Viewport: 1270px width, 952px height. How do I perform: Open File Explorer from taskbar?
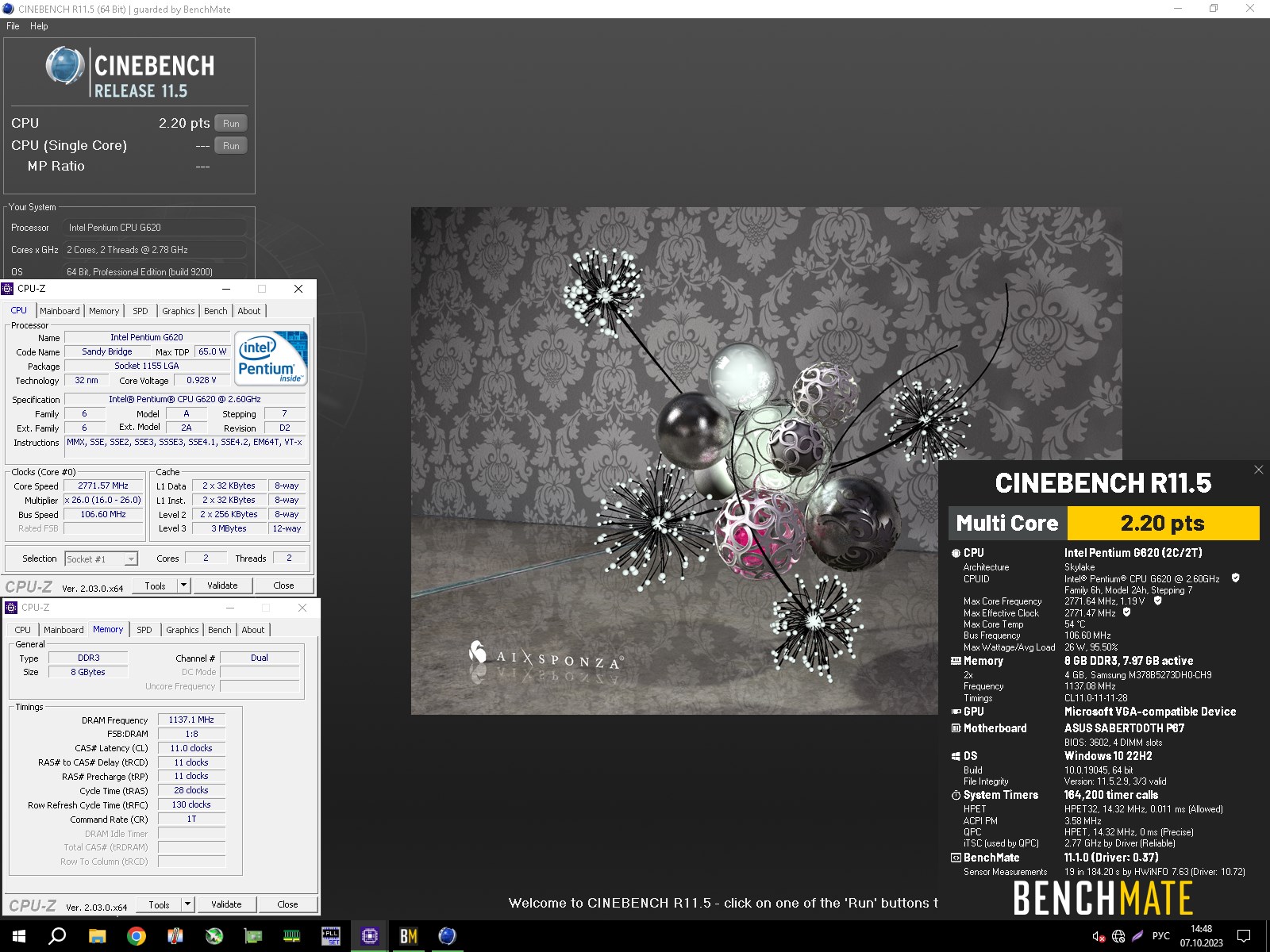97,936
